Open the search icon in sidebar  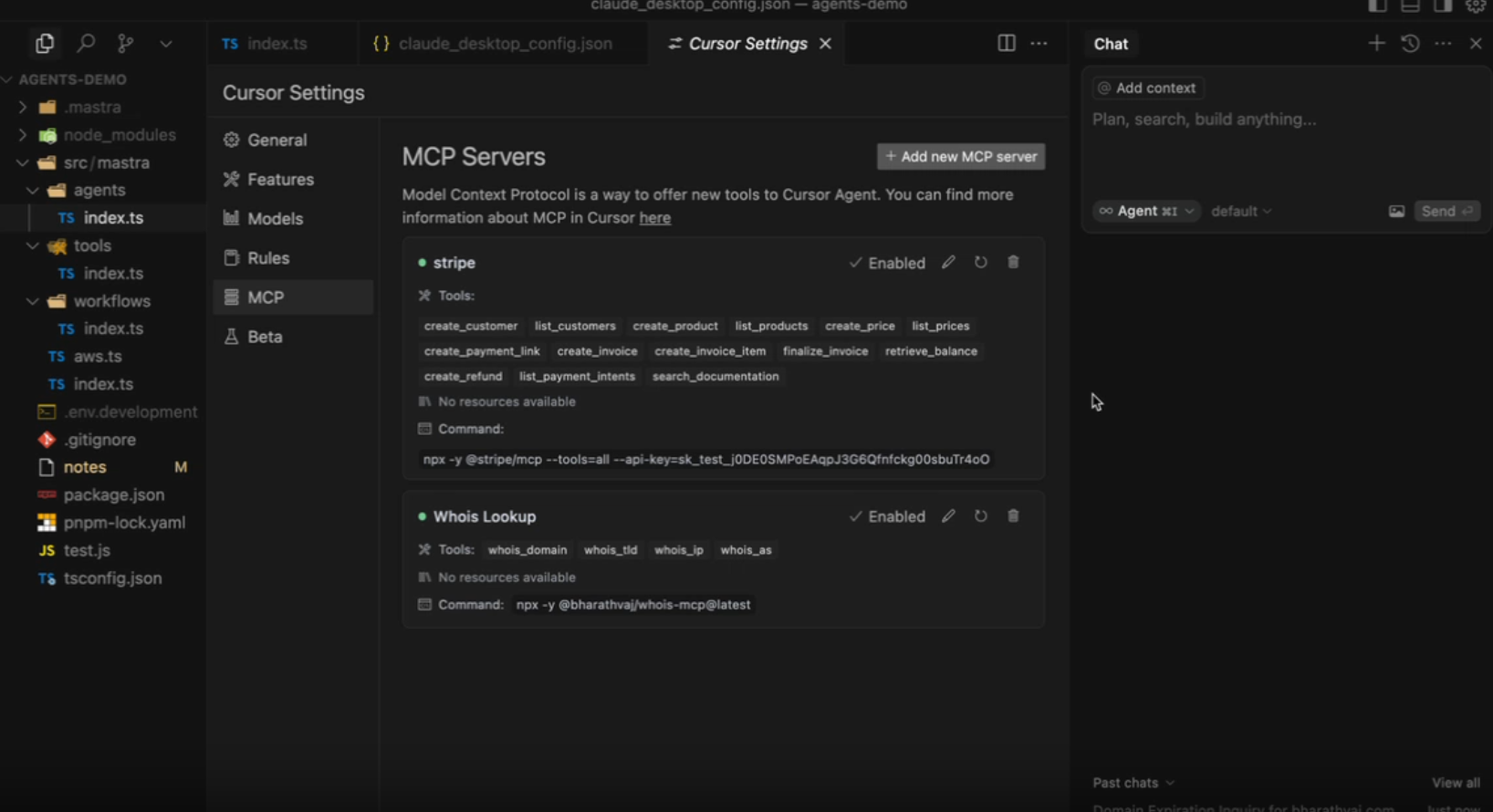[86, 43]
